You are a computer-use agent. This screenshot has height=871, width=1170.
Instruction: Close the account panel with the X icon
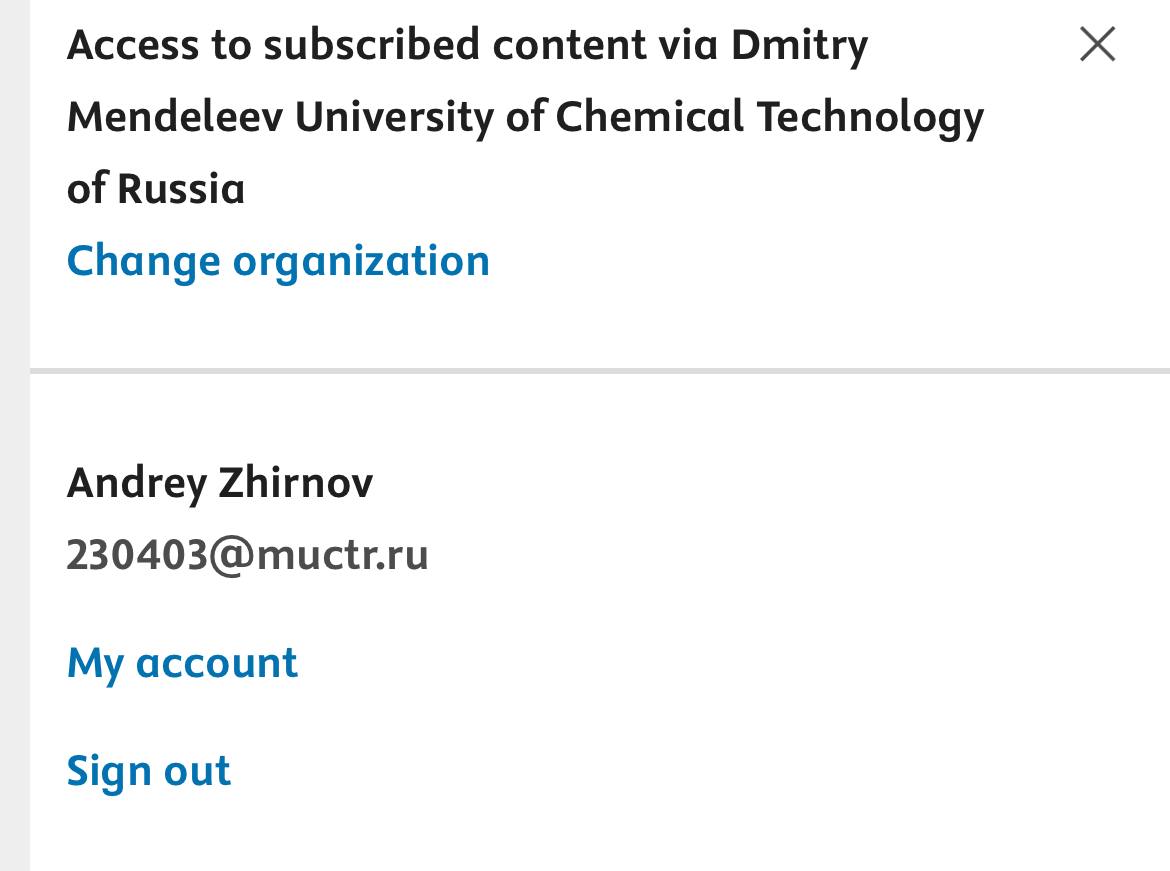tap(1097, 45)
